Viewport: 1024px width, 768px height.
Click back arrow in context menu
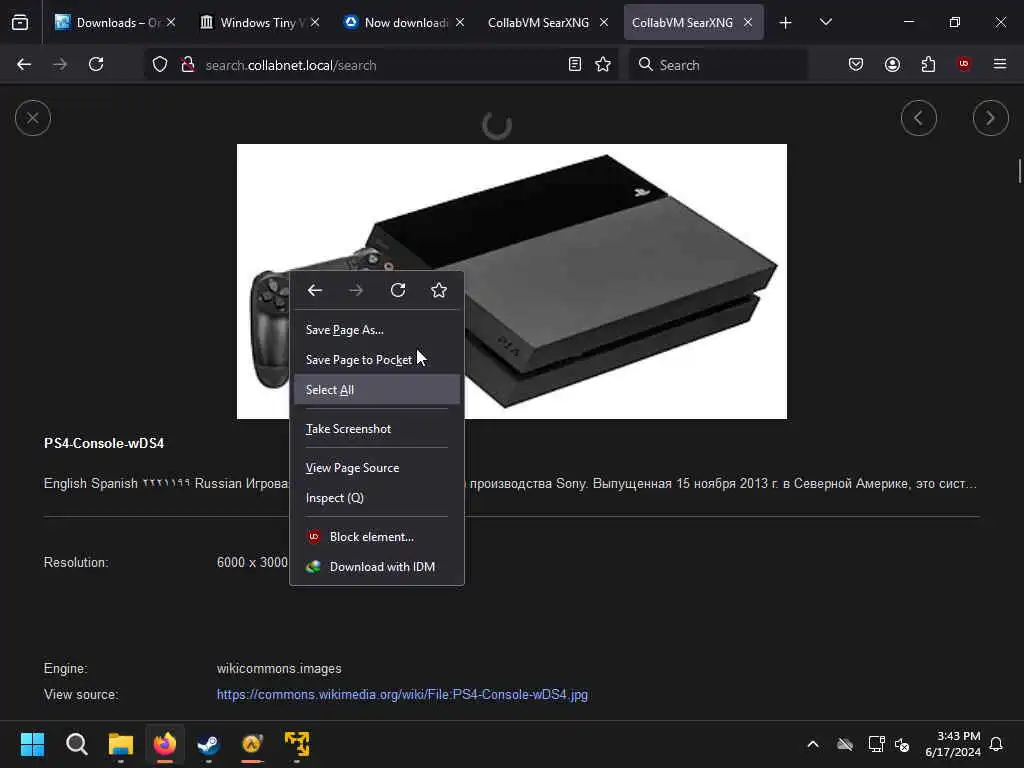(x=315, y=290)
